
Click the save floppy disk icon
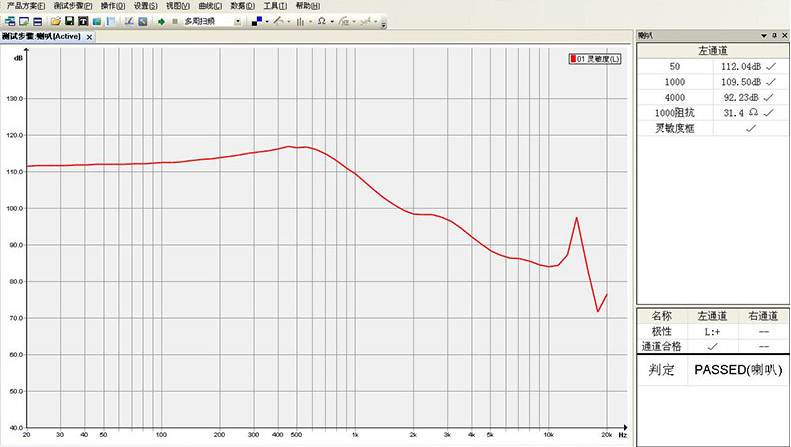click(x=69, y=21)
